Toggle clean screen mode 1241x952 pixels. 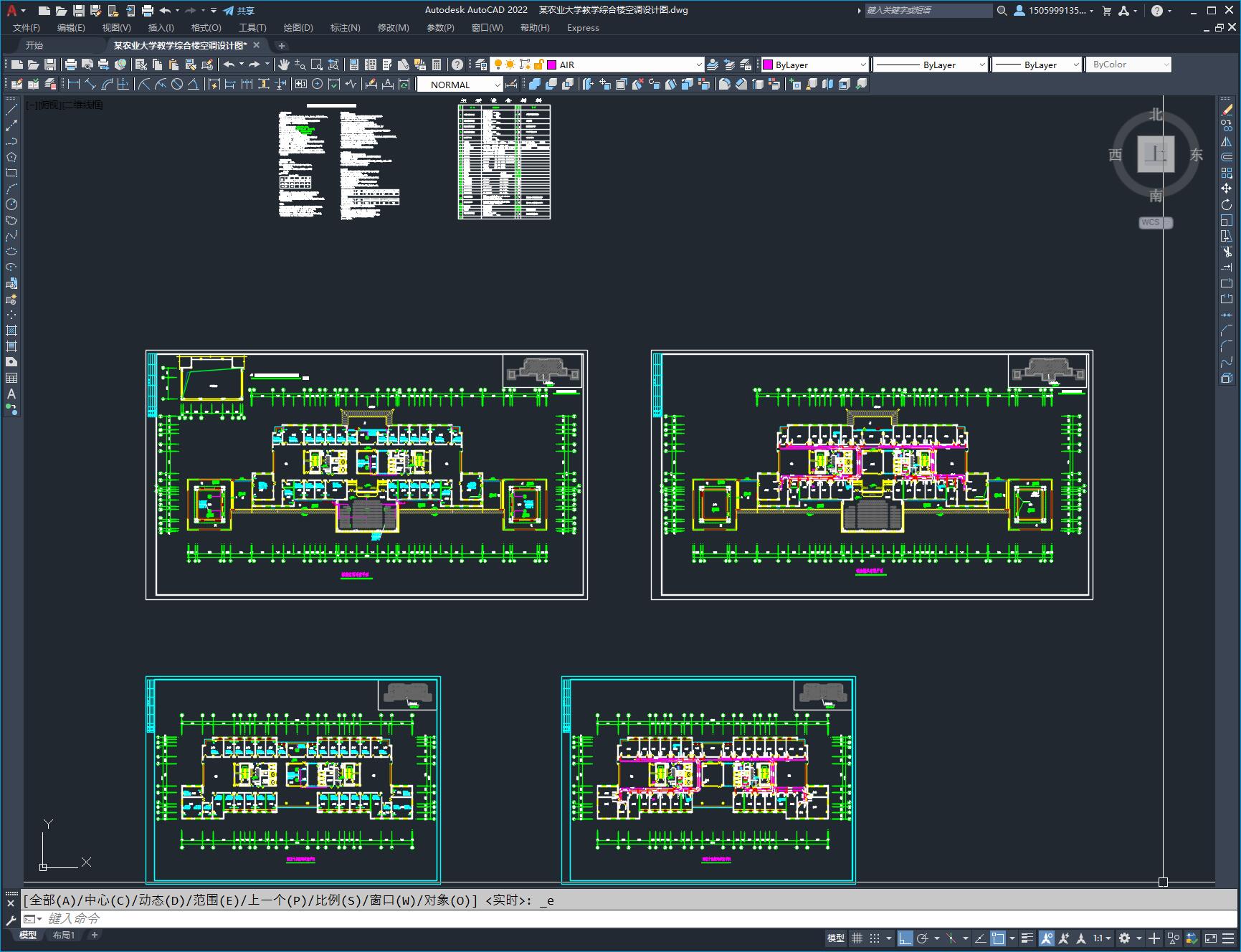[1210, 938]
